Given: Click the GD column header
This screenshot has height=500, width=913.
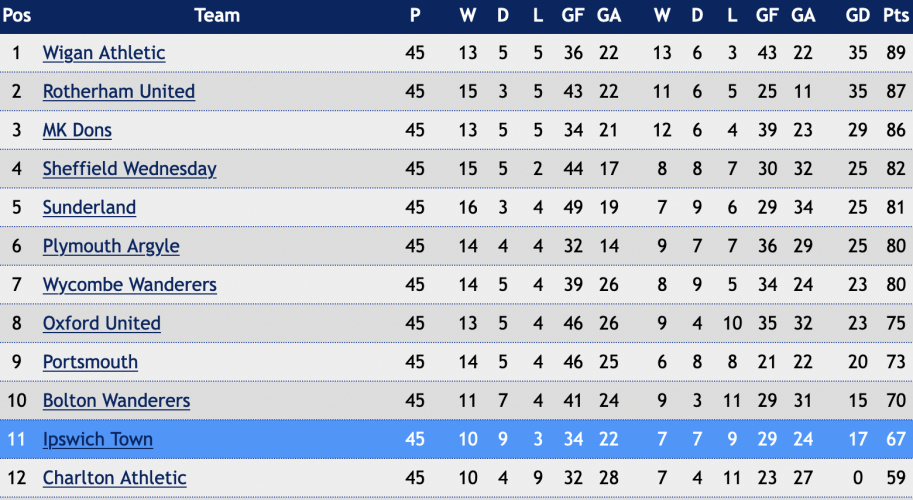Looking at the screenshot, I should click(858, 15).
